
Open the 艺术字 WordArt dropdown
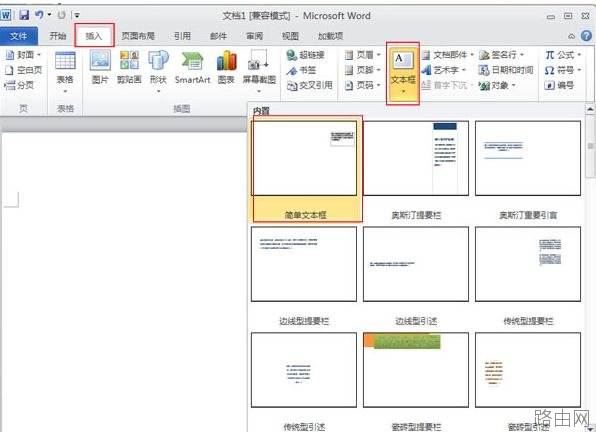pos(444,70)
